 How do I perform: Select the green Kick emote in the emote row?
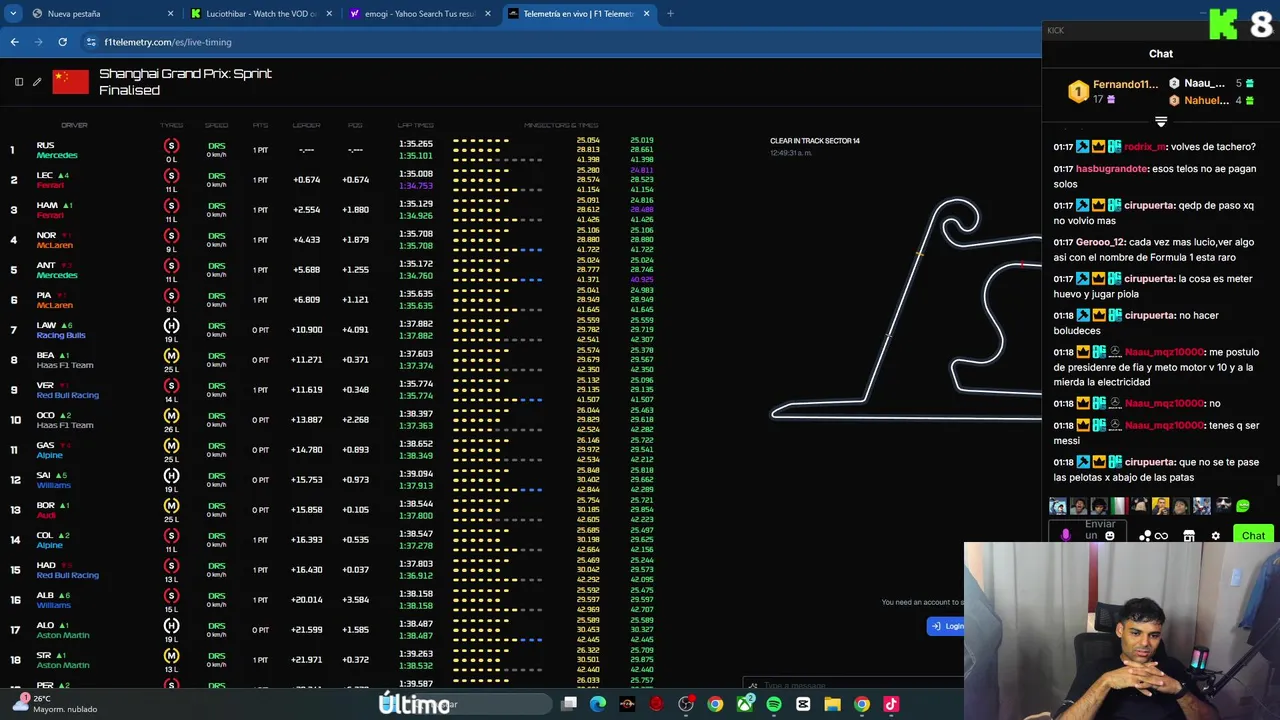coord(1243,506)
